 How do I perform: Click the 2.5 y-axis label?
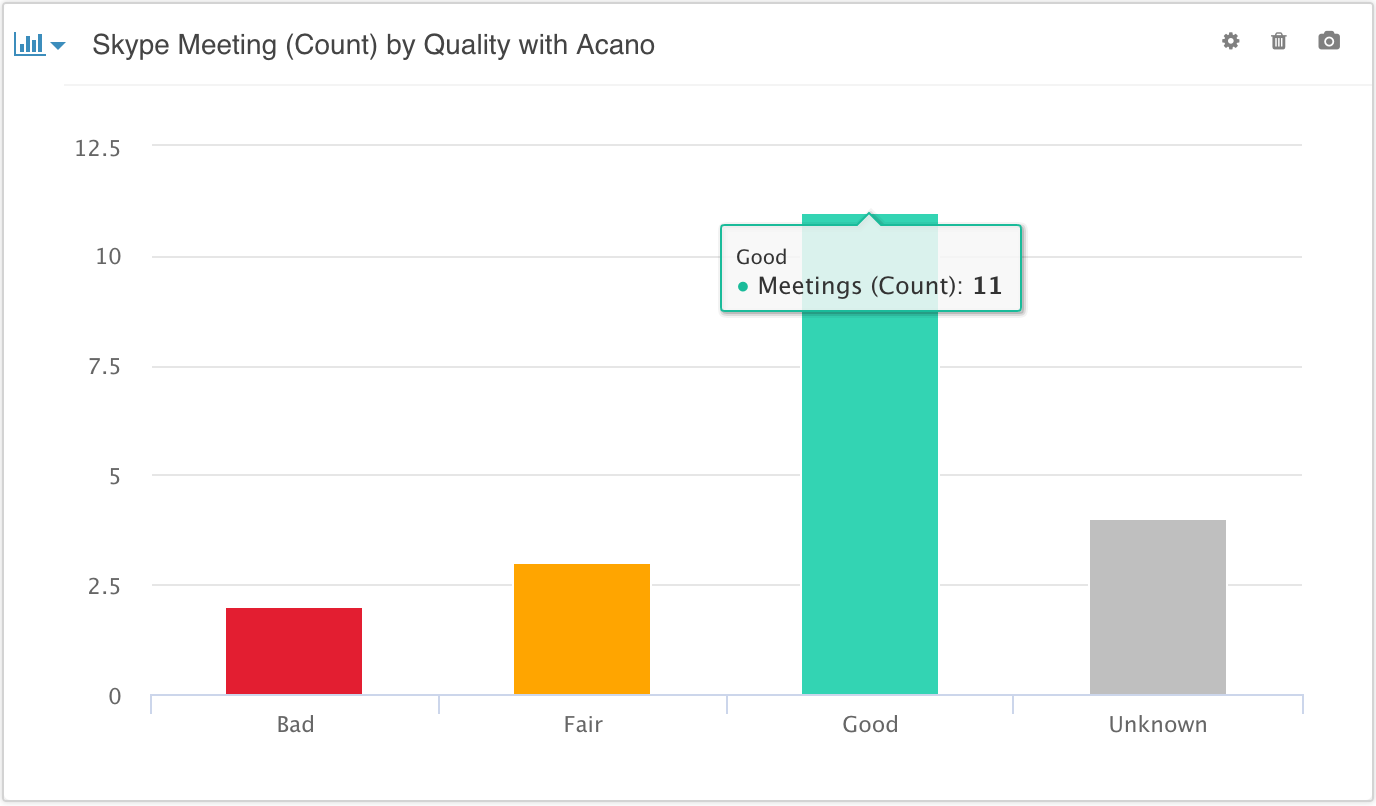pyautogui.click(x=104, y=586)
